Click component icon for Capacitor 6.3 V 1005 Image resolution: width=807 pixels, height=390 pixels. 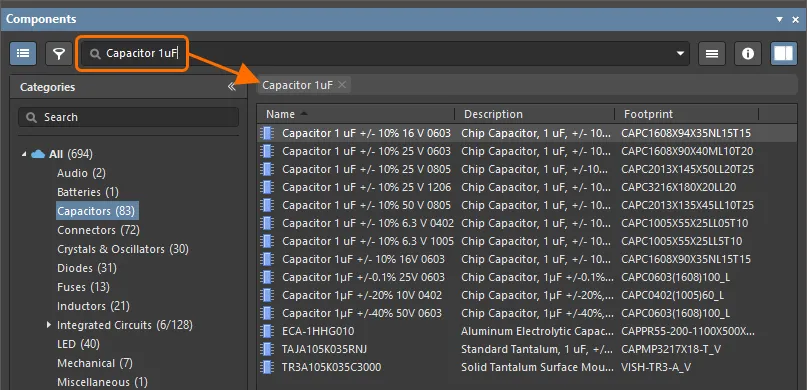(x=267, y=241)
